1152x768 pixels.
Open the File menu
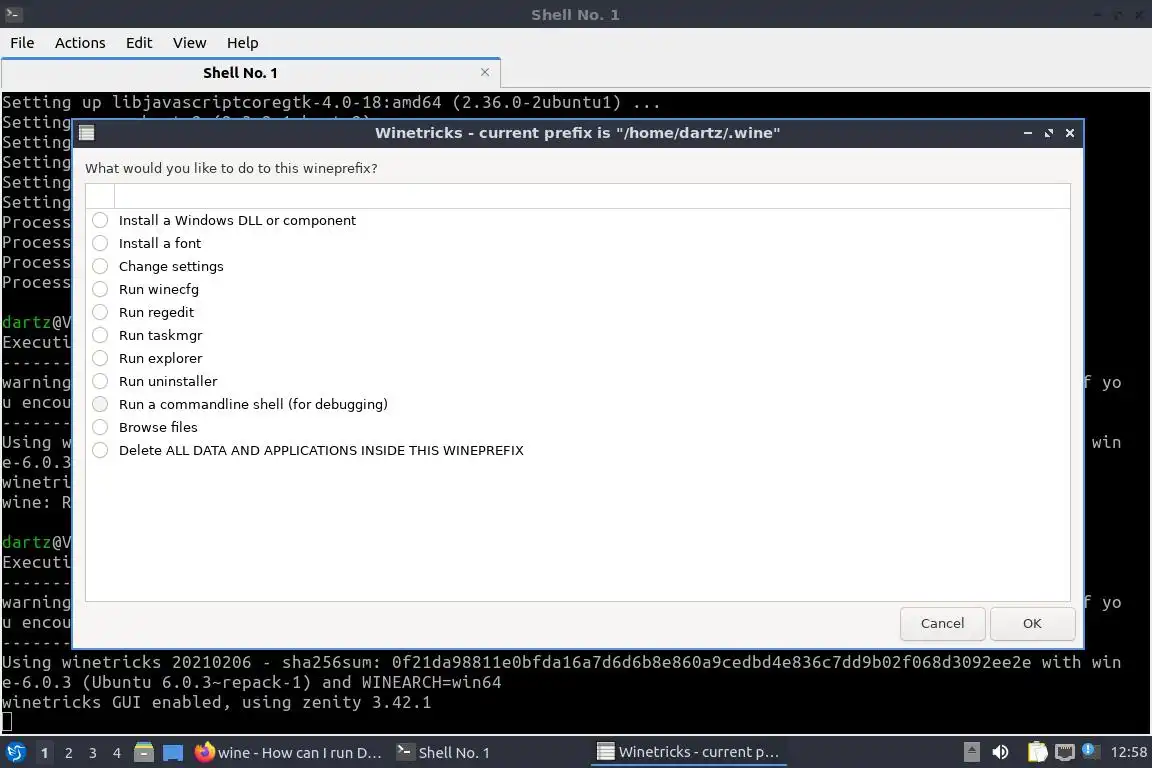click(22, 43)
